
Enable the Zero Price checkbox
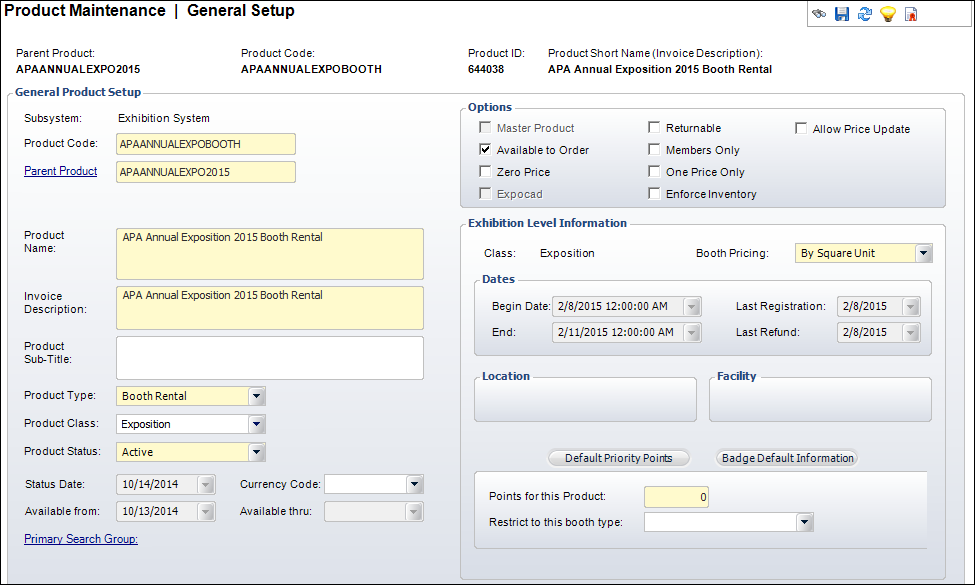coord(485,172)
